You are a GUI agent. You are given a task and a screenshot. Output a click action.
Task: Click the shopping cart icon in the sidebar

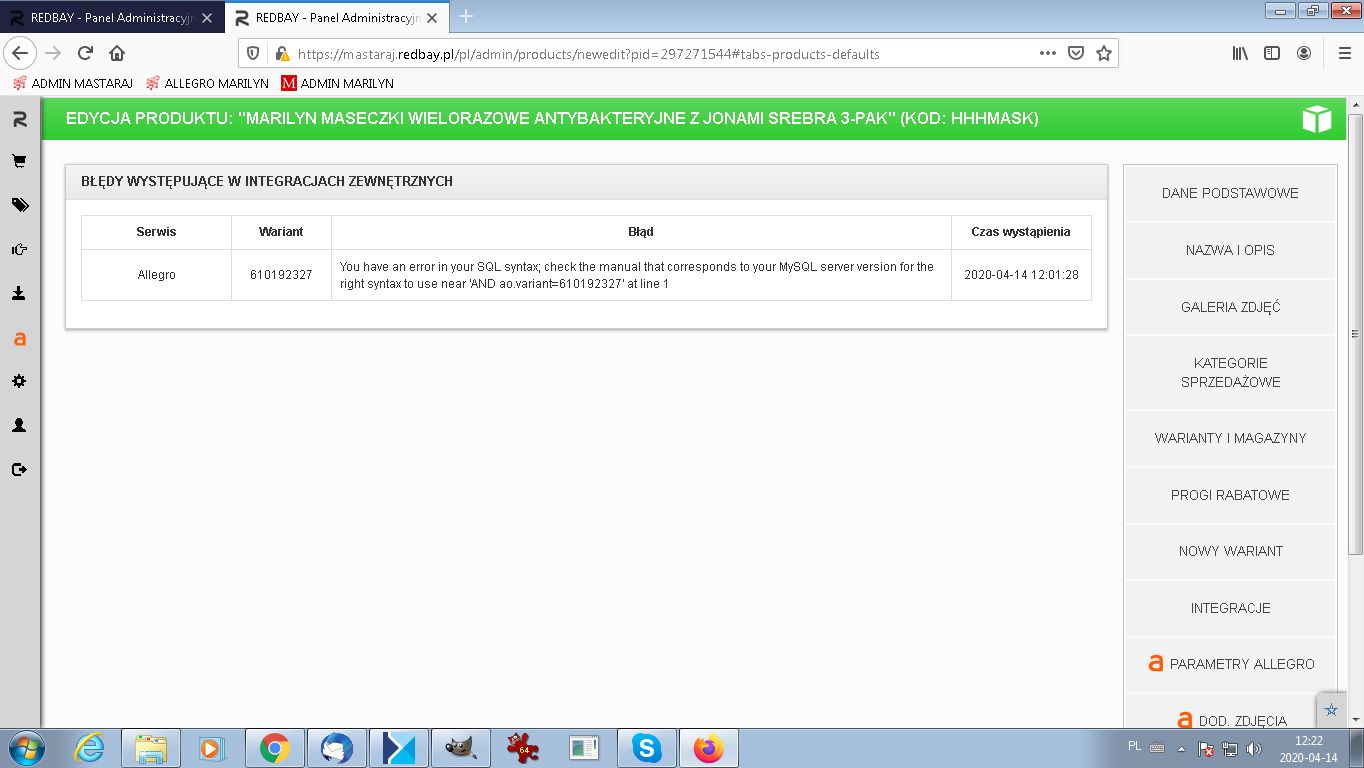(x=19, y=161)
